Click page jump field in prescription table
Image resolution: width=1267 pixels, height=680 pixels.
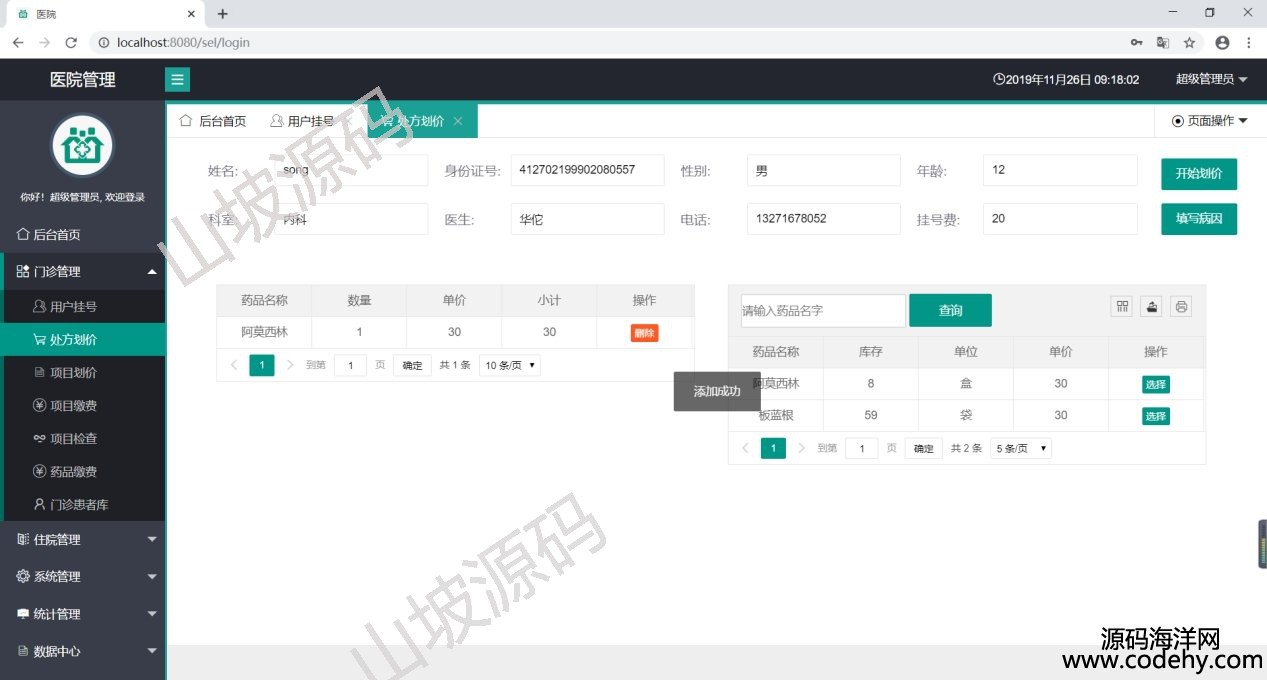pos(350,365)
